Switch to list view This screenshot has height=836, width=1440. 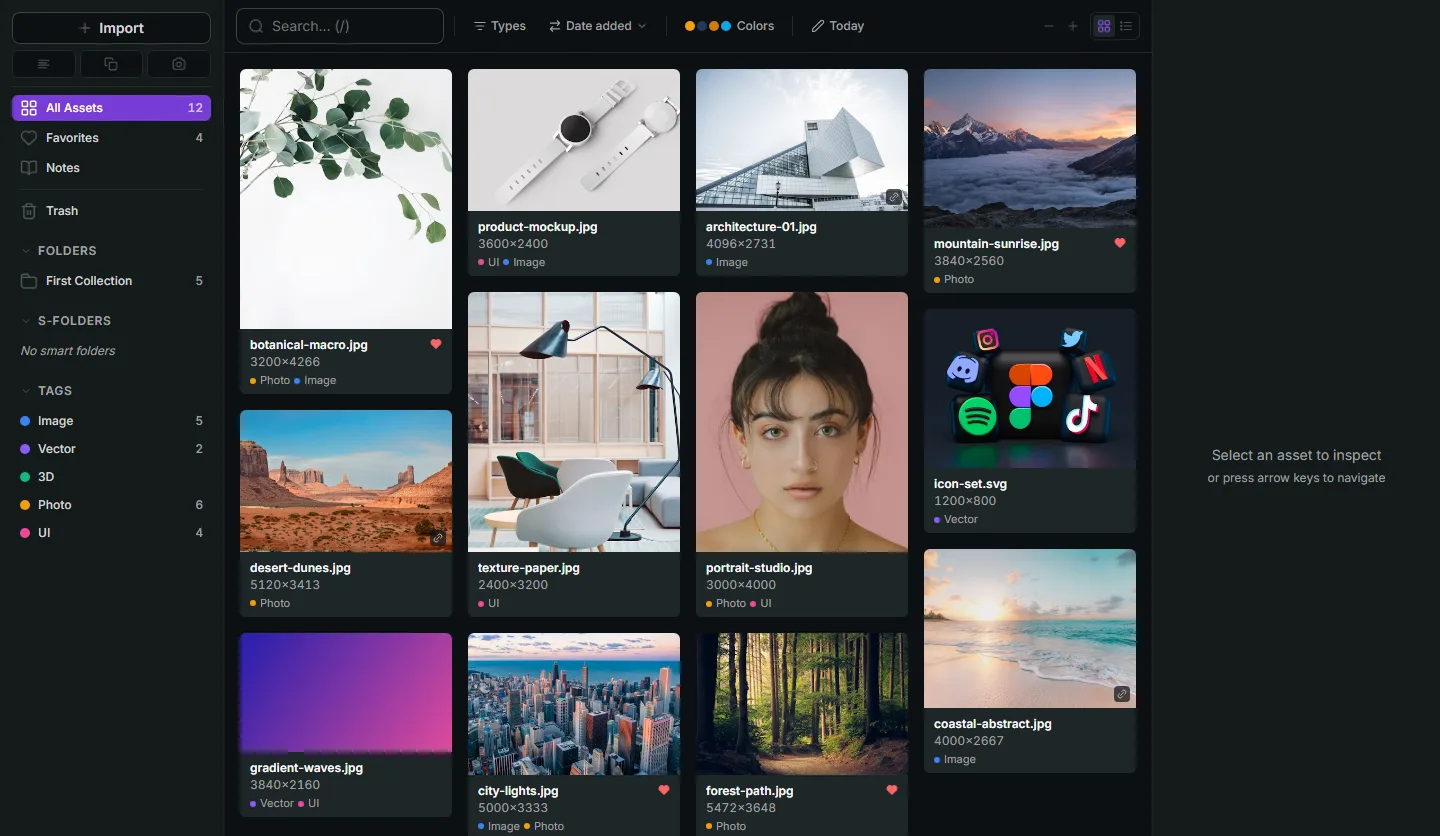[1126, 26]
